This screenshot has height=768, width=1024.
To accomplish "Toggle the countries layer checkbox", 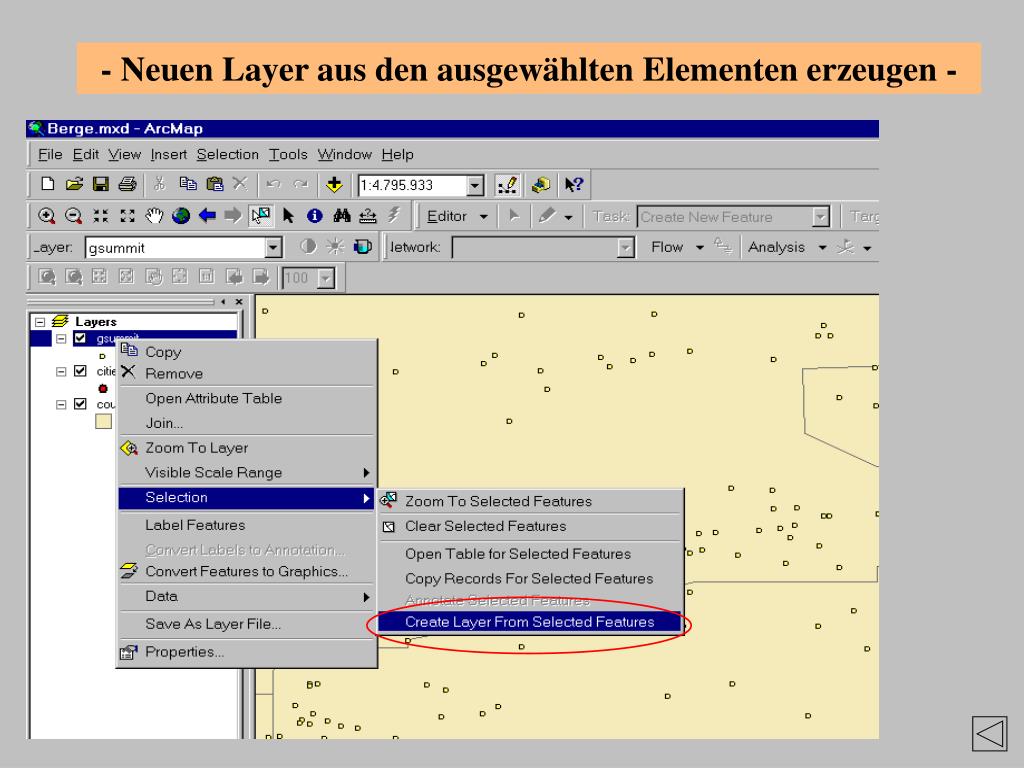I will 80,404.
